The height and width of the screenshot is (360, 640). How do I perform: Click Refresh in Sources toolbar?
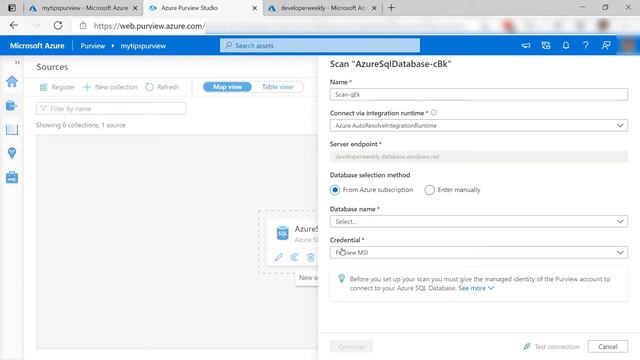(162, 87)
